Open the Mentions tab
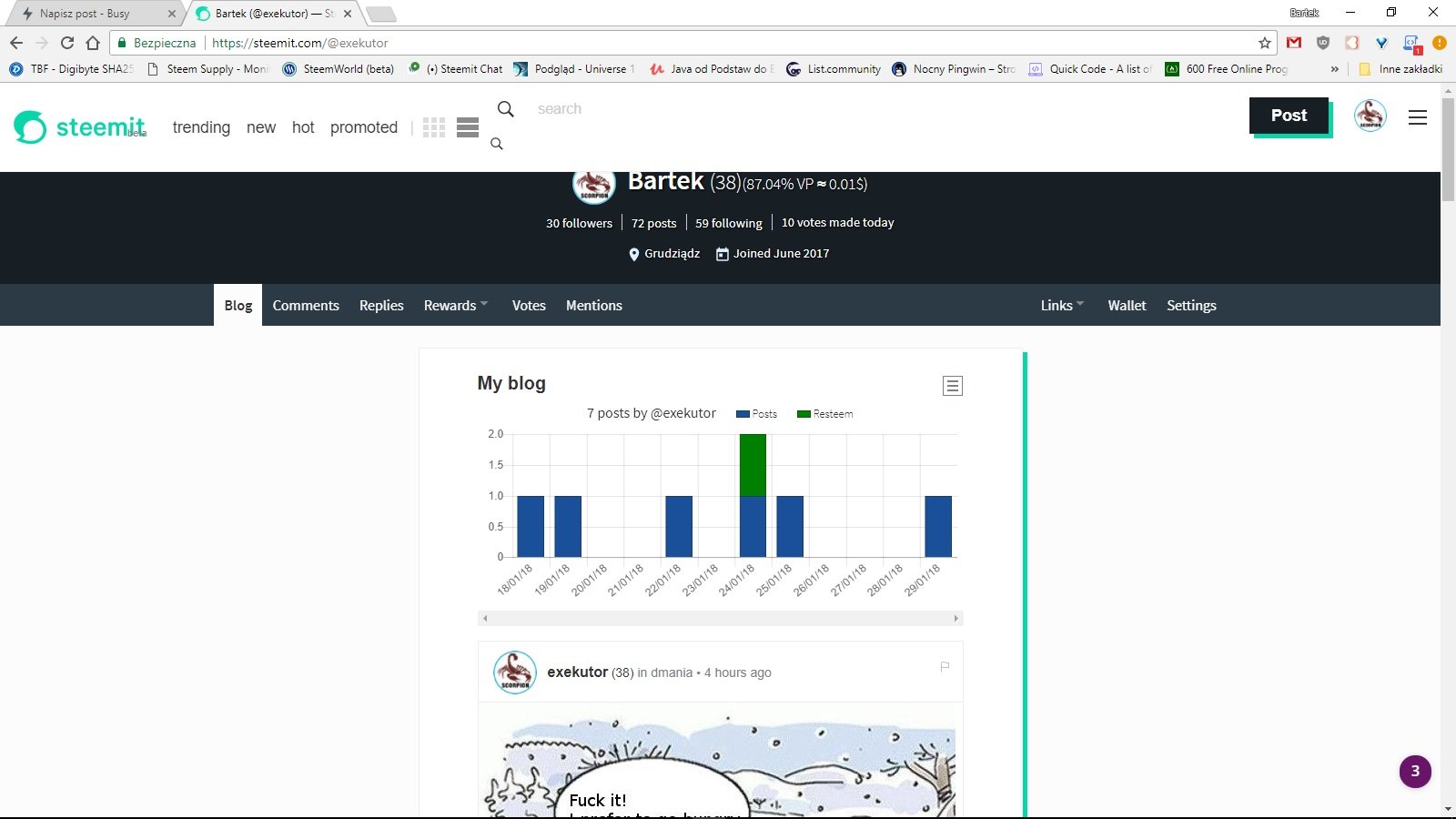The height and width of the screenshot is (819, 1456). point(594,306)
